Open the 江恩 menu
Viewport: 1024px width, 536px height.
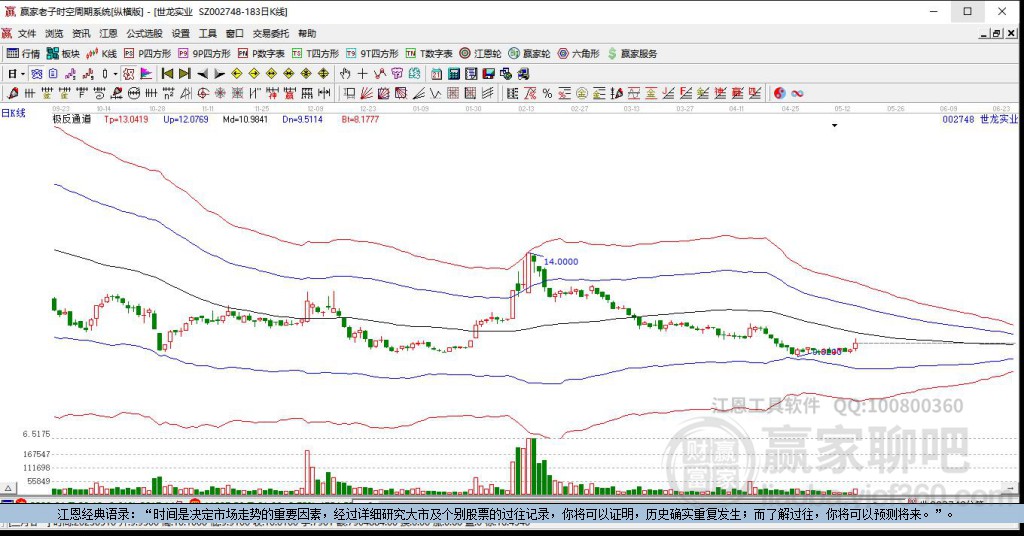pos(108,33)
